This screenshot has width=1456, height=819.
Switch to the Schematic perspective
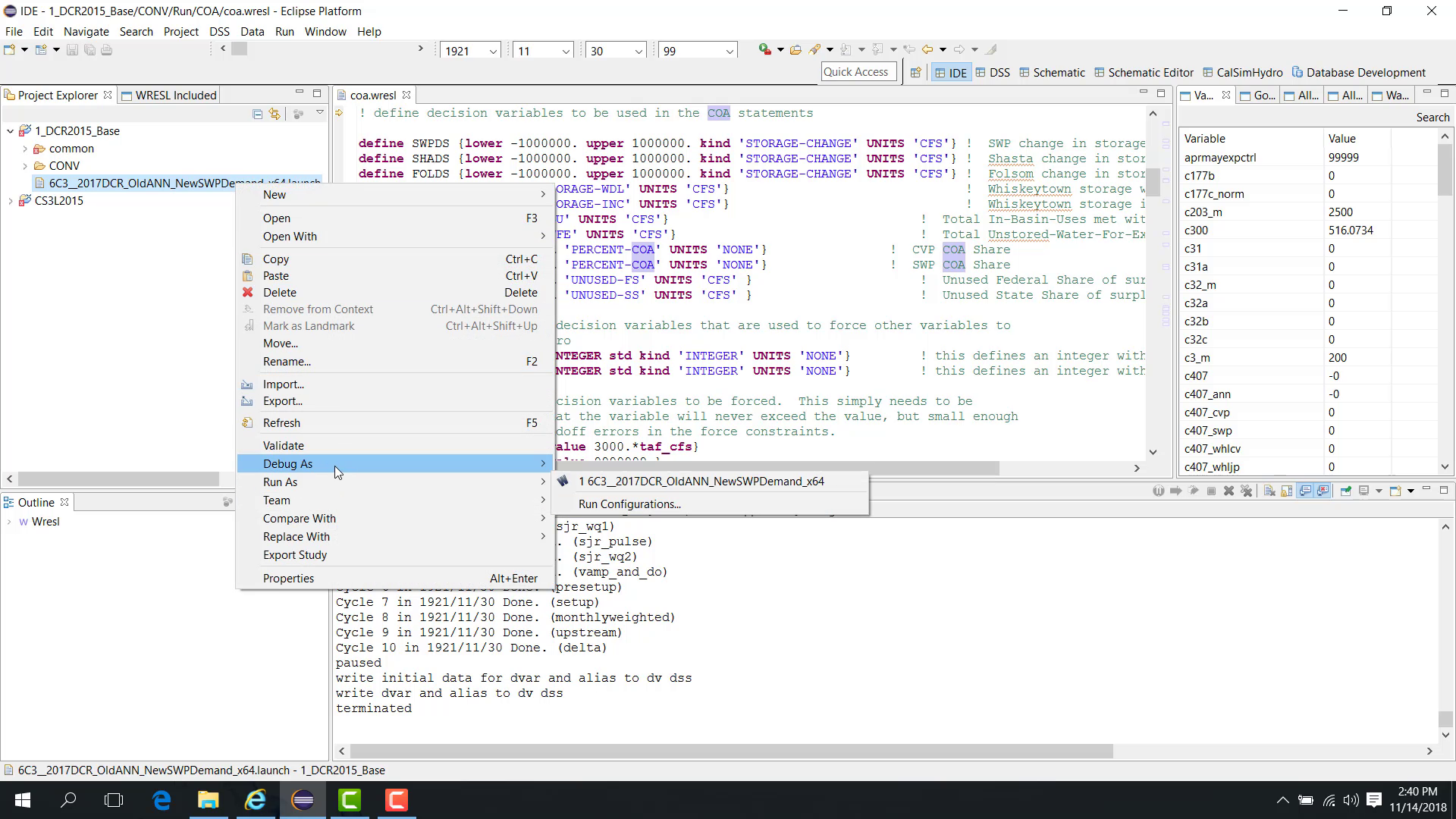tap(1053, 73)
